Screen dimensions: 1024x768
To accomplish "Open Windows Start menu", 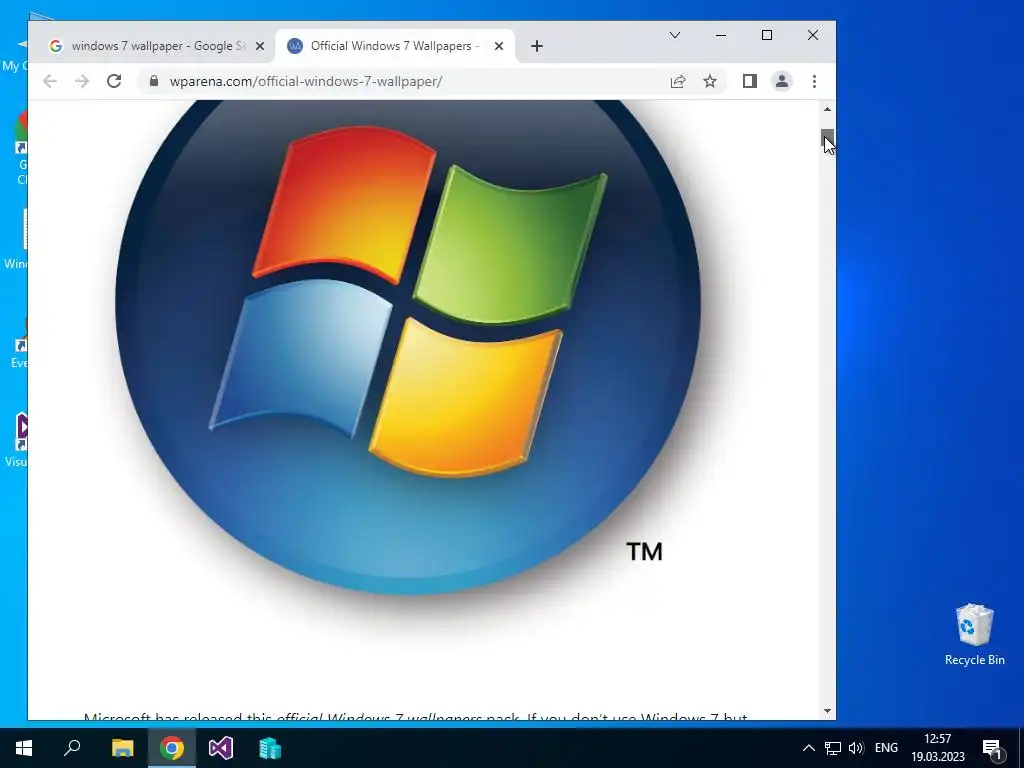I will (x=24, y=748).
